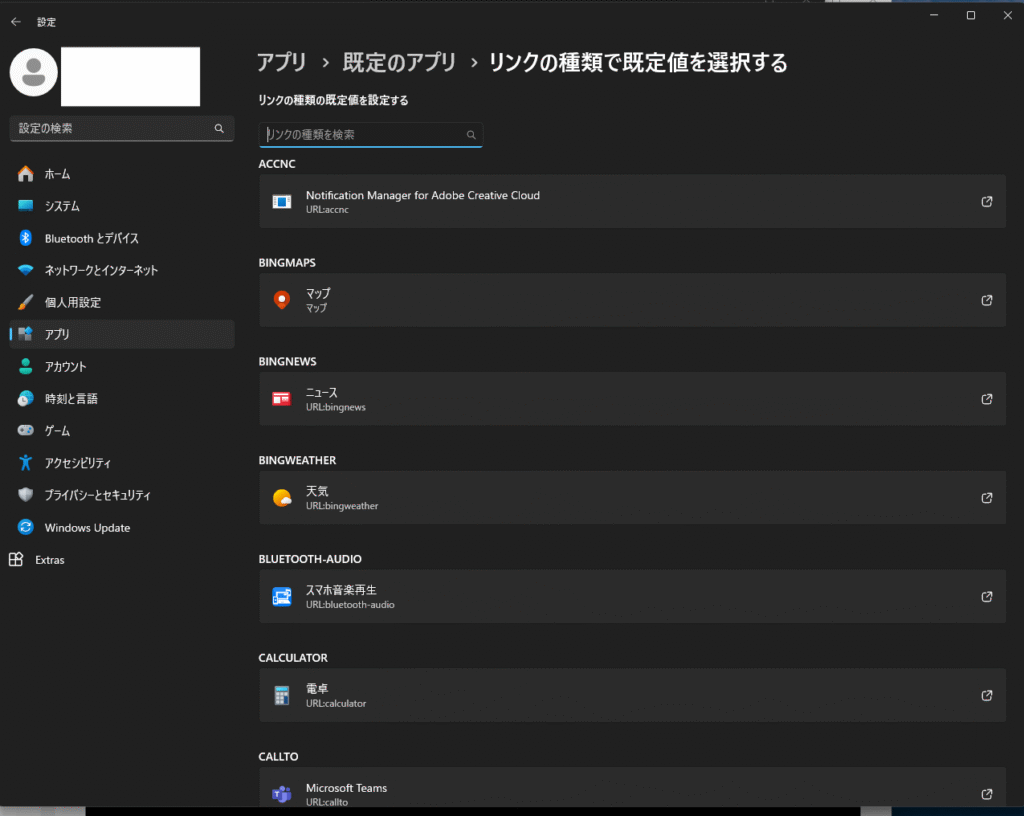Open external link icon for BINGMAPS row
Viewport: 1024px width, 816px height.
987,300
